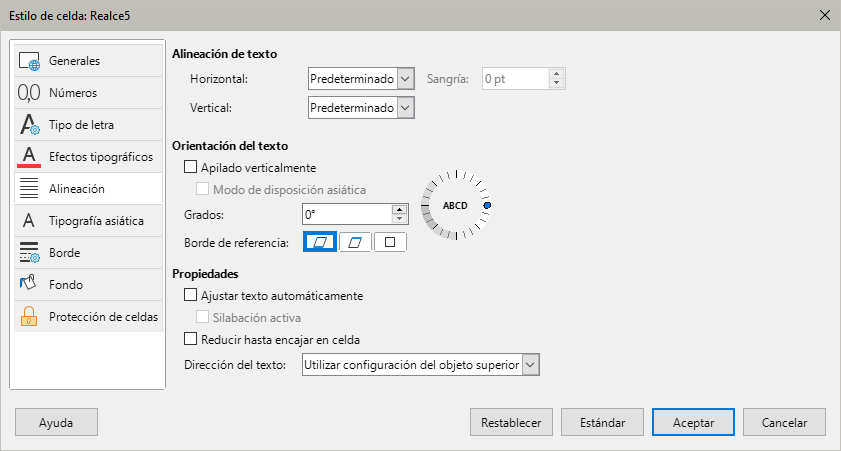Increase the Grados value with up arrow
This screenshot has height=451, width=841.
[x=400, y=209]
